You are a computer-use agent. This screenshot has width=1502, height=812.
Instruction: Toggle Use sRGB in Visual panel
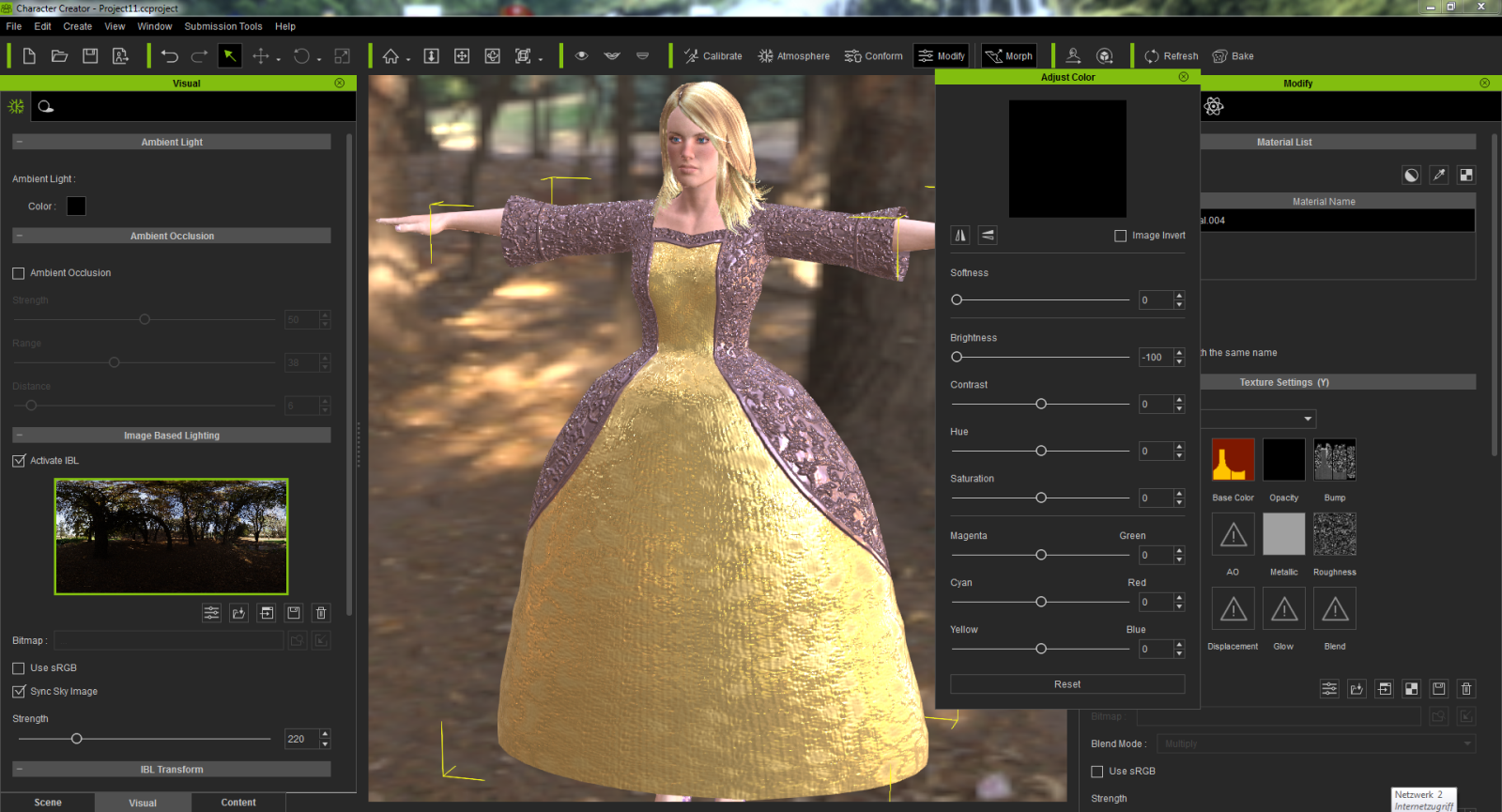19,668
